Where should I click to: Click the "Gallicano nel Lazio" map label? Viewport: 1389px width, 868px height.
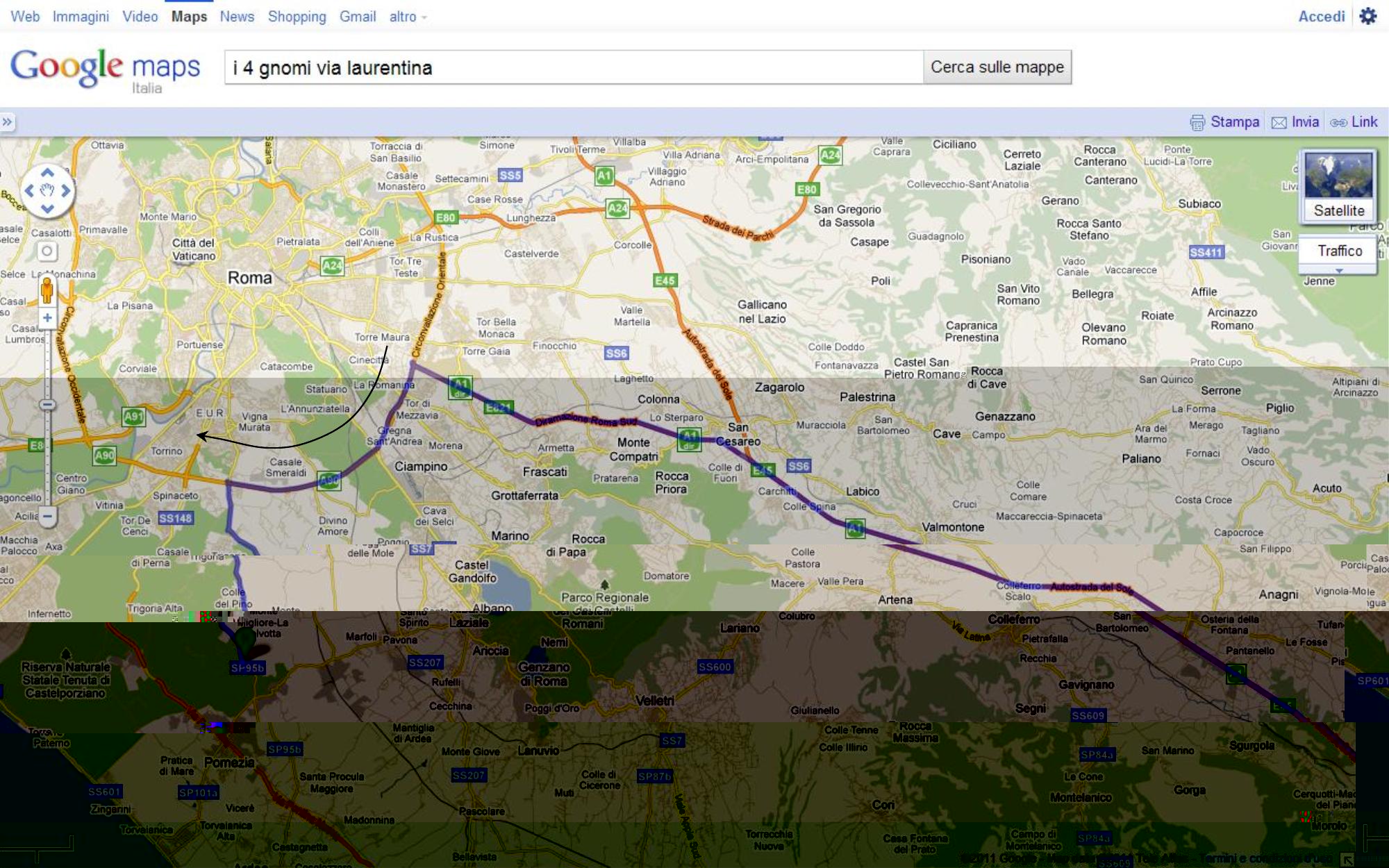(762, 312)
